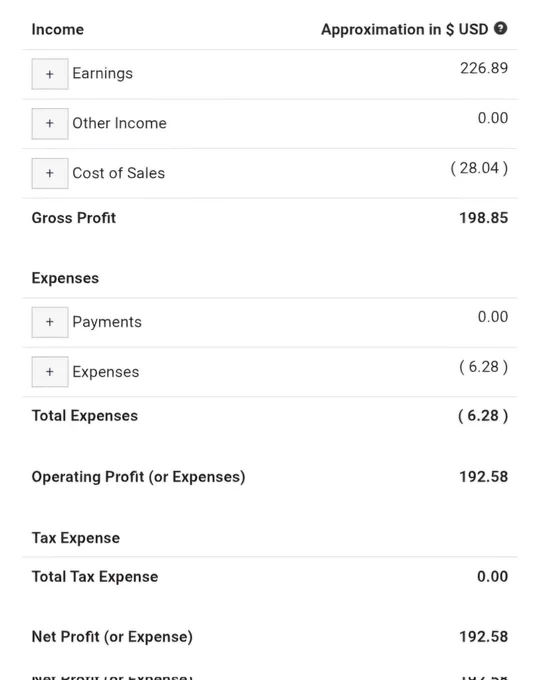
Task: Click the Cost of Sales amount 28.04
Action: pos(479,168)
